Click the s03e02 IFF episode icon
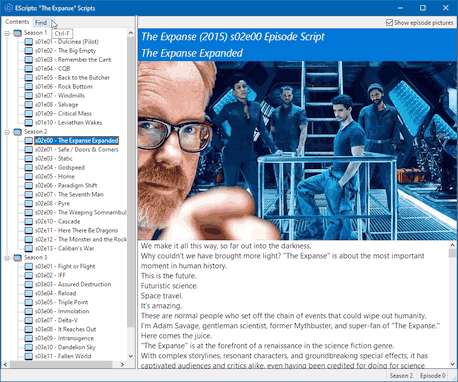Viewport: 458px width, 382px height. click(29, 275)
